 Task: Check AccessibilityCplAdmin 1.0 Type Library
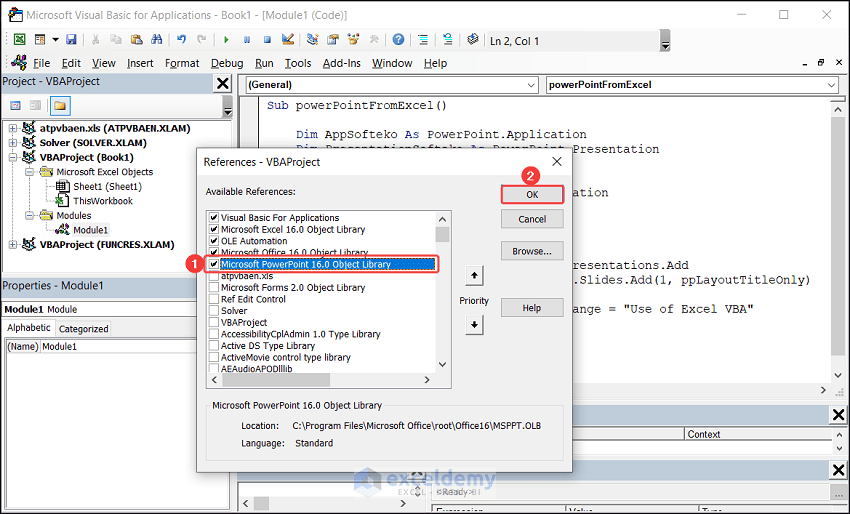click(214, 334)
